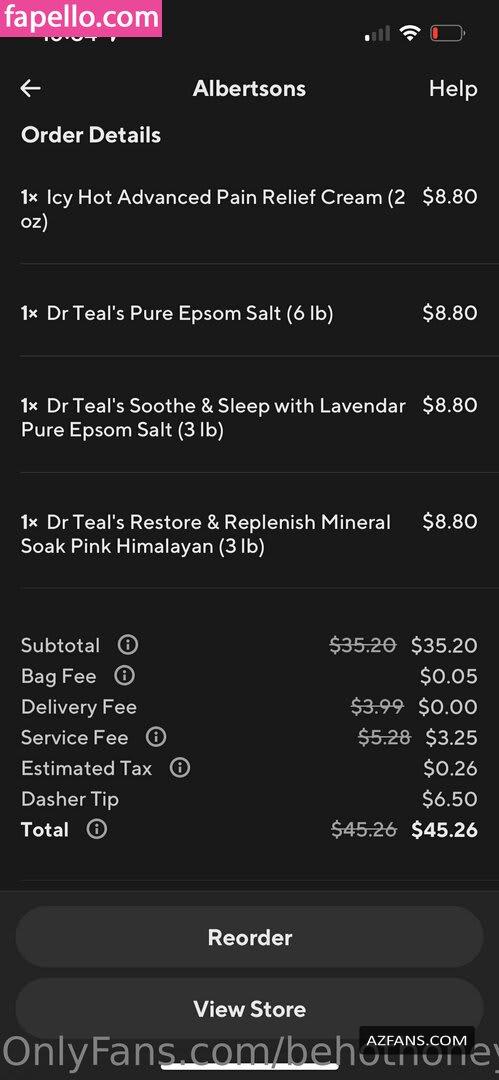
Task: Tap the Albertsons store title
Action: [x=250, y=88]
